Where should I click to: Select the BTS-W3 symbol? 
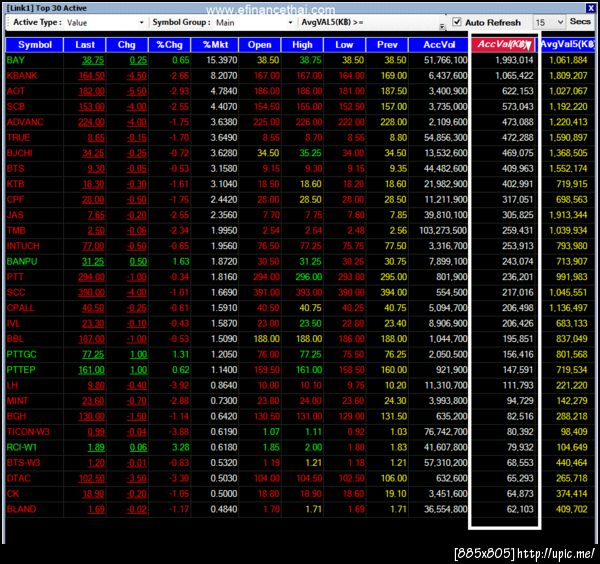coord(23,463)
